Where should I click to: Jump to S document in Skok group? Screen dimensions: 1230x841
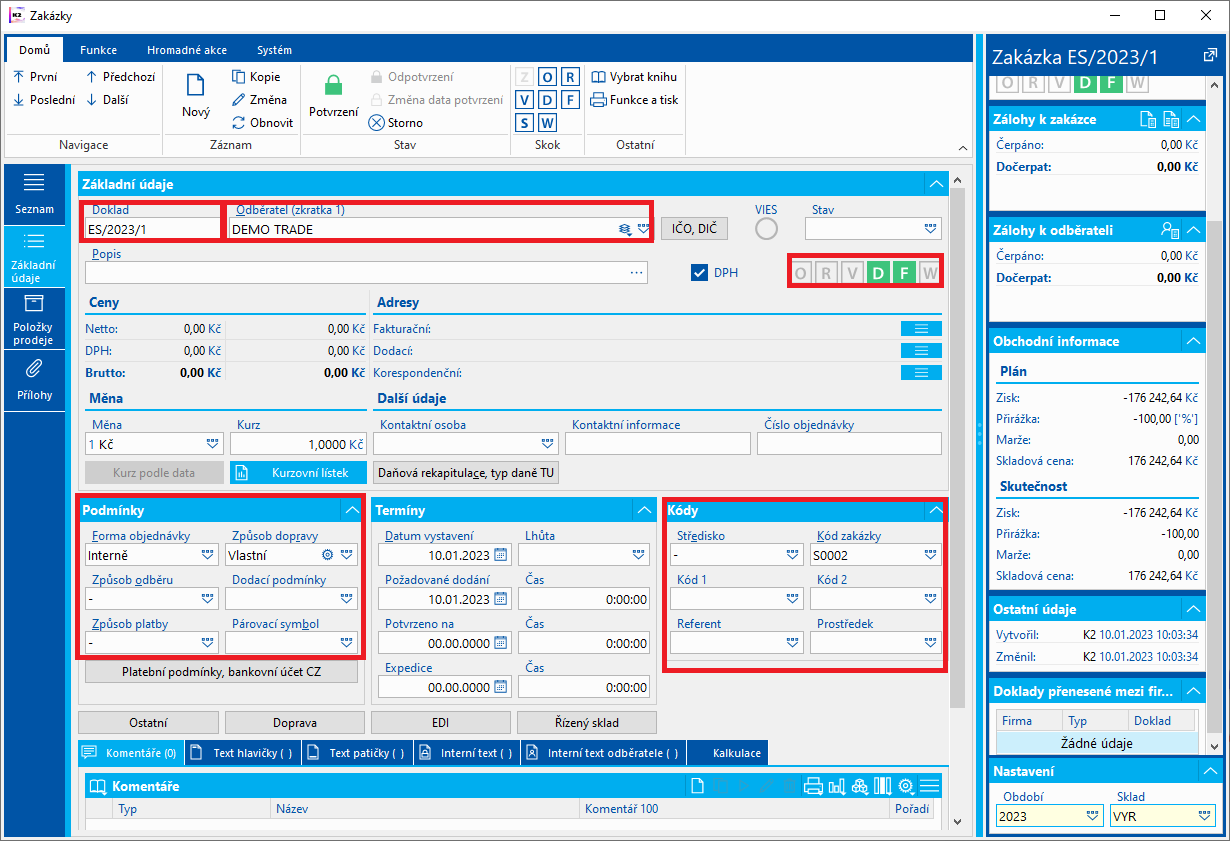[x=524, y=123]
